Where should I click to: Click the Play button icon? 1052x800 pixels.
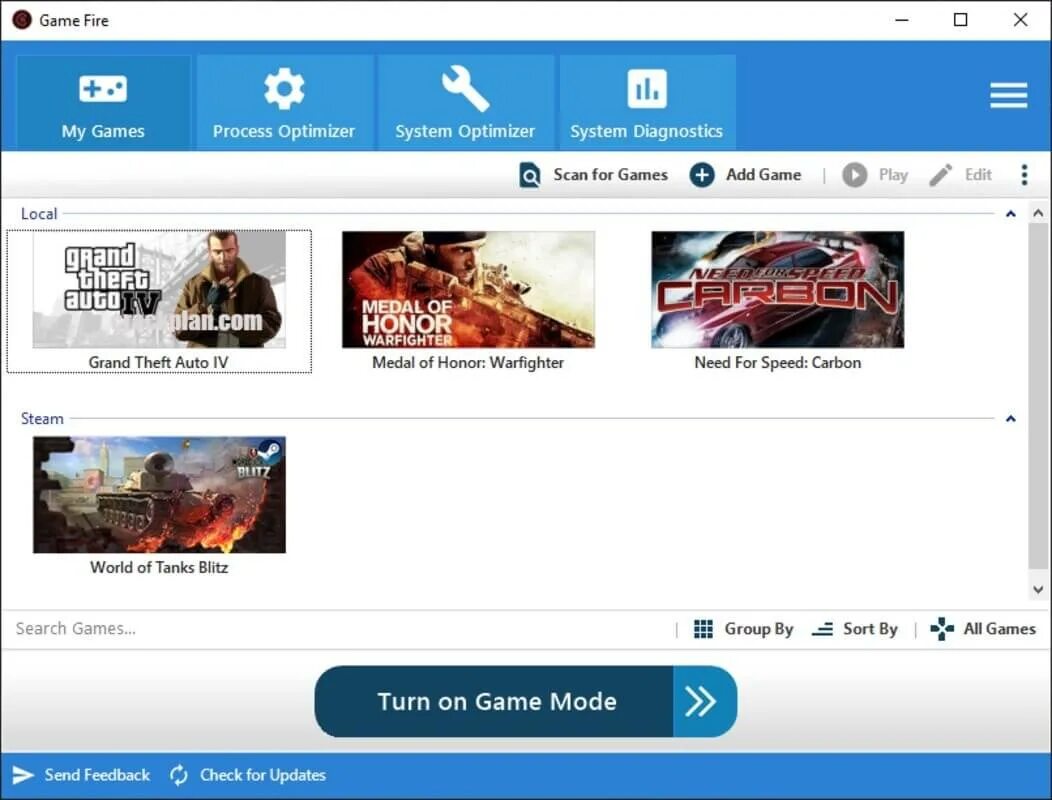[x=855, y=175]
